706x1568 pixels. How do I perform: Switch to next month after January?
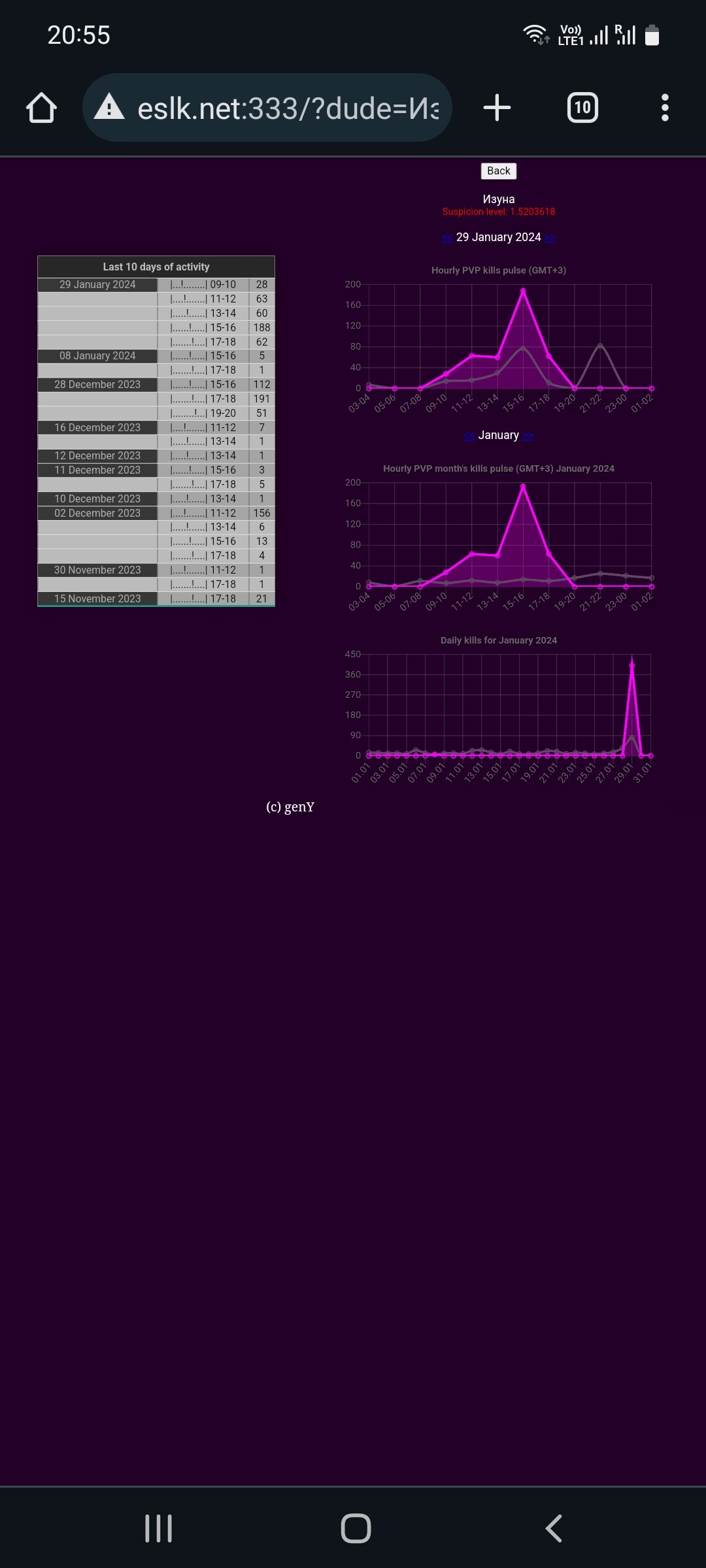(x=528, y=436)
